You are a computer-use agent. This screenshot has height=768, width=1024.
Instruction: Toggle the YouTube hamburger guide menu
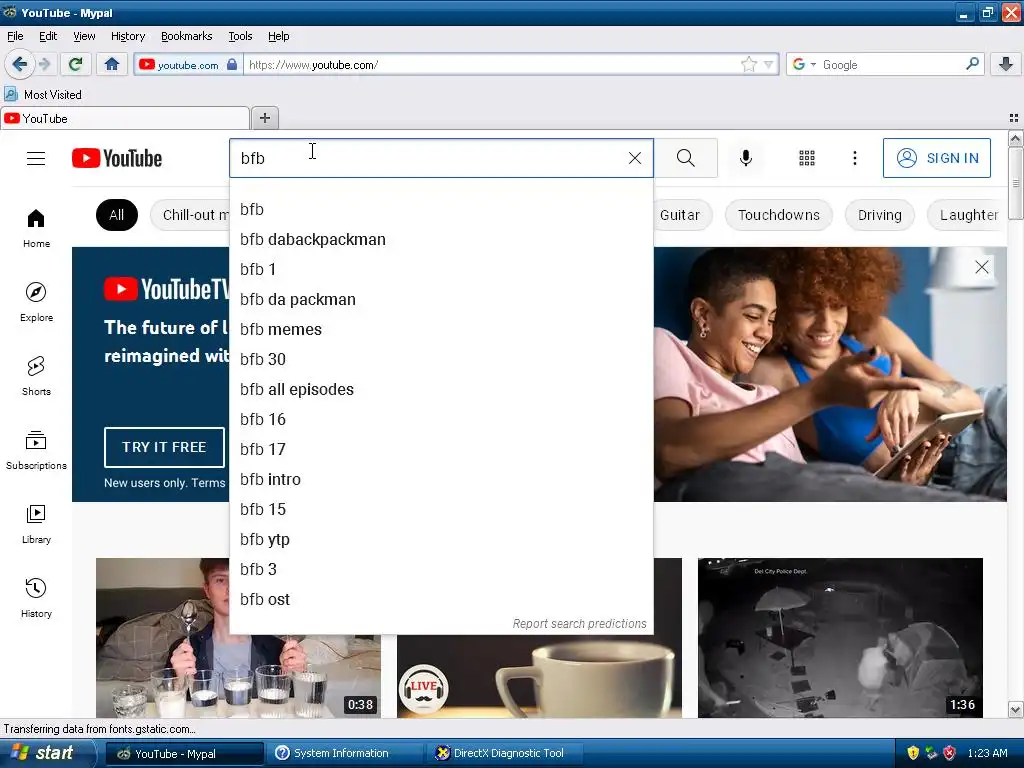tap(36, 158)
